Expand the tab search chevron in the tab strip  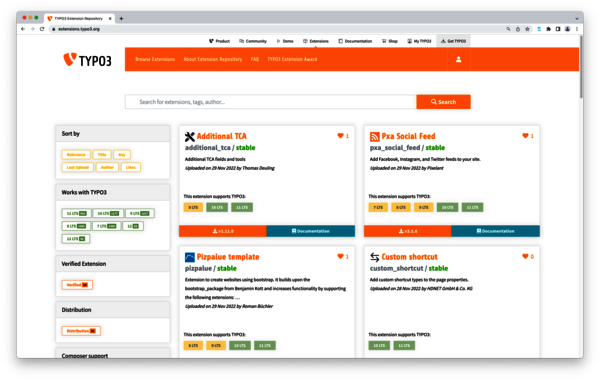[577, 18]
